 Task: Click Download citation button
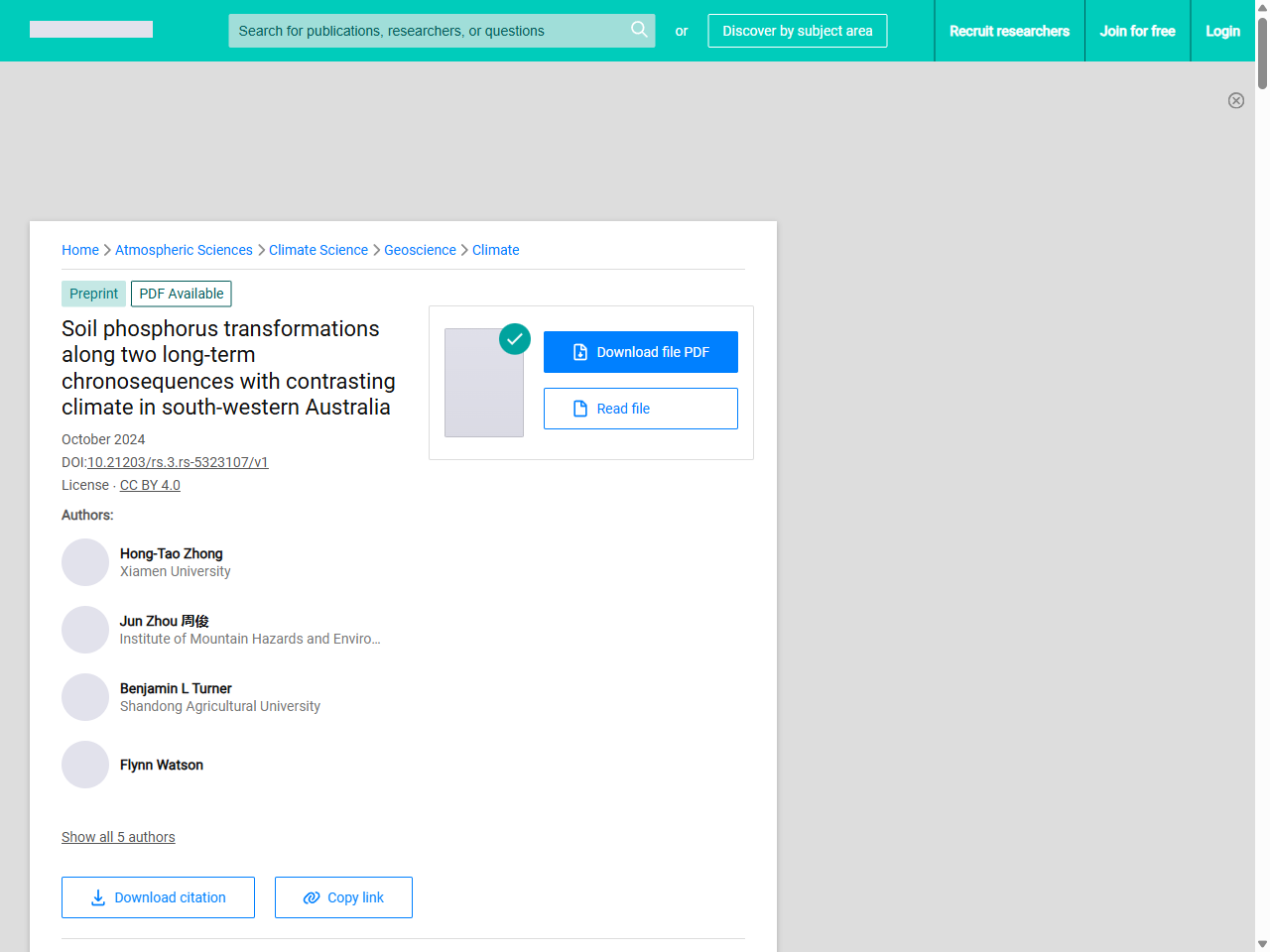pyautogui.click(x=158, y=897)
